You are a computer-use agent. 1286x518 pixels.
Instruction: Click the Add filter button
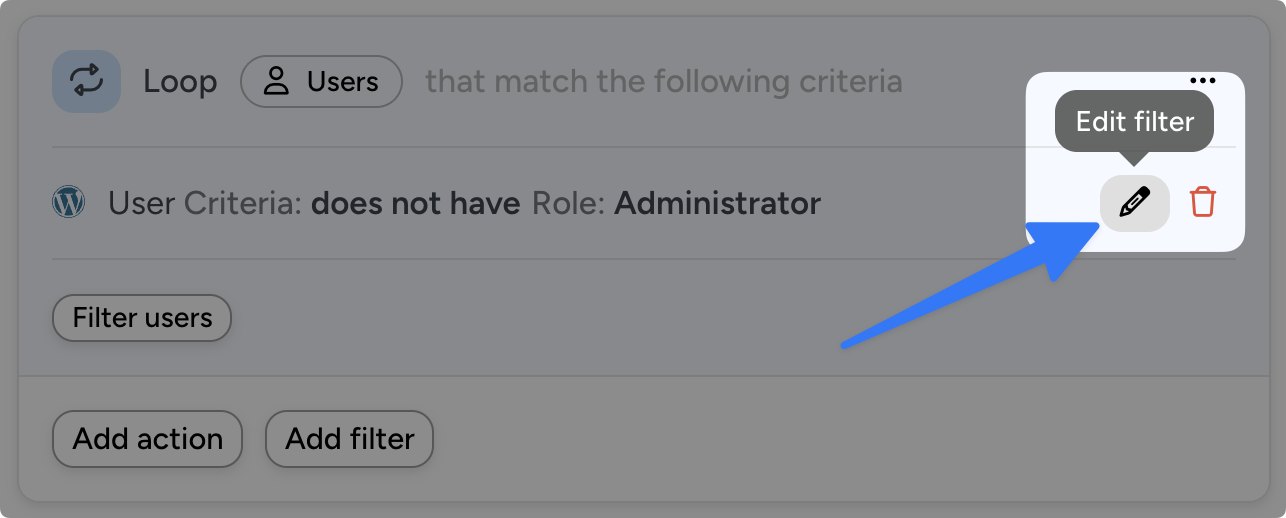tap(349, 439)
